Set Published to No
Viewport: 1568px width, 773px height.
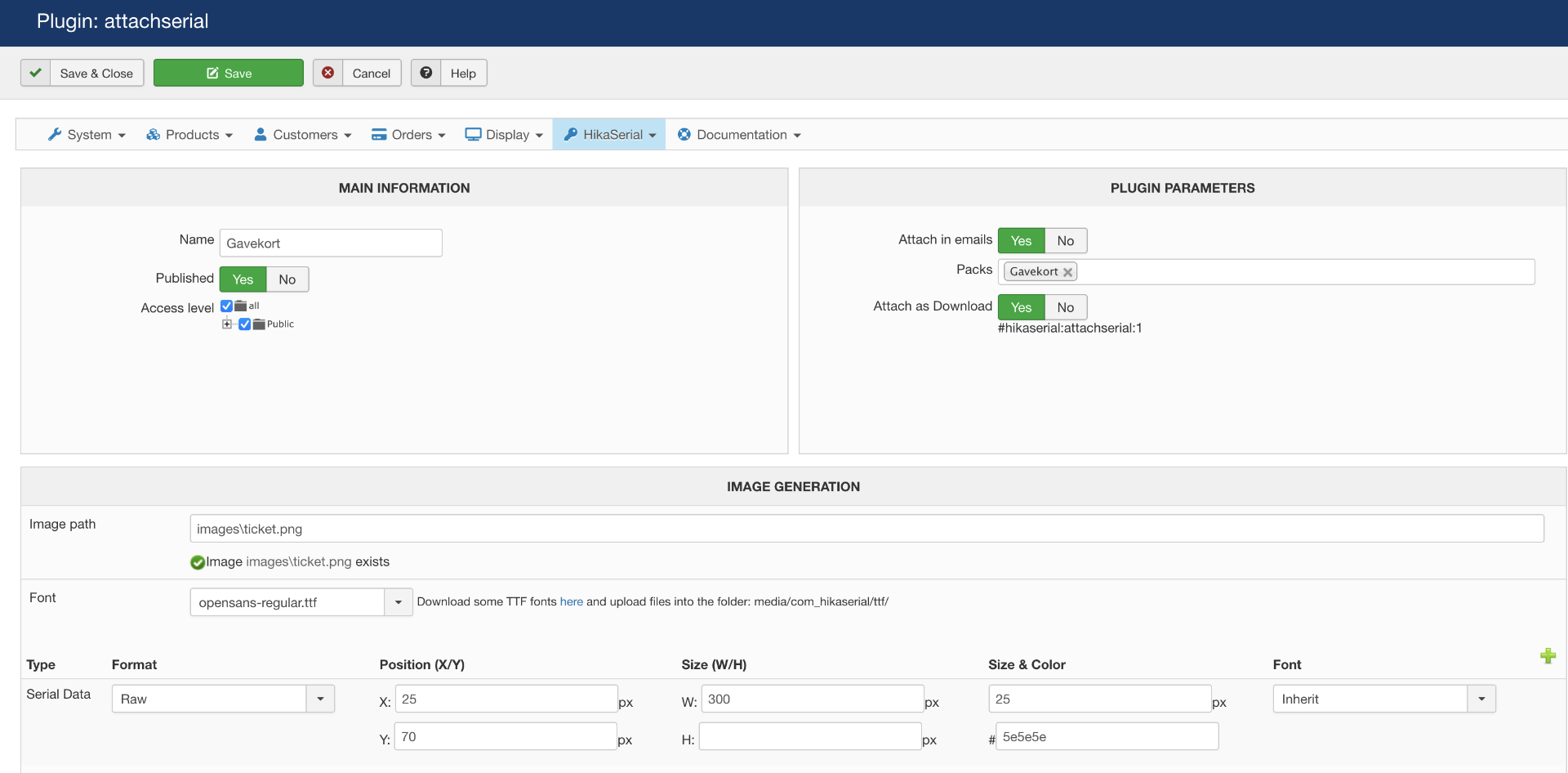click(x=287, y=279)
